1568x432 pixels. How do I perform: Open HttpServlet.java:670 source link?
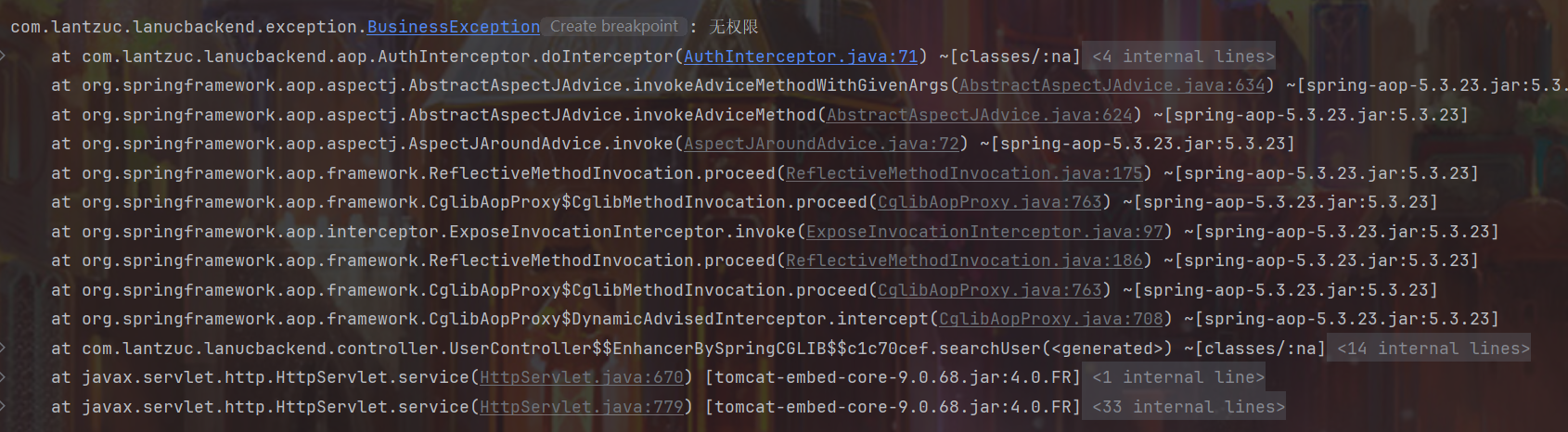coord(582,377)
